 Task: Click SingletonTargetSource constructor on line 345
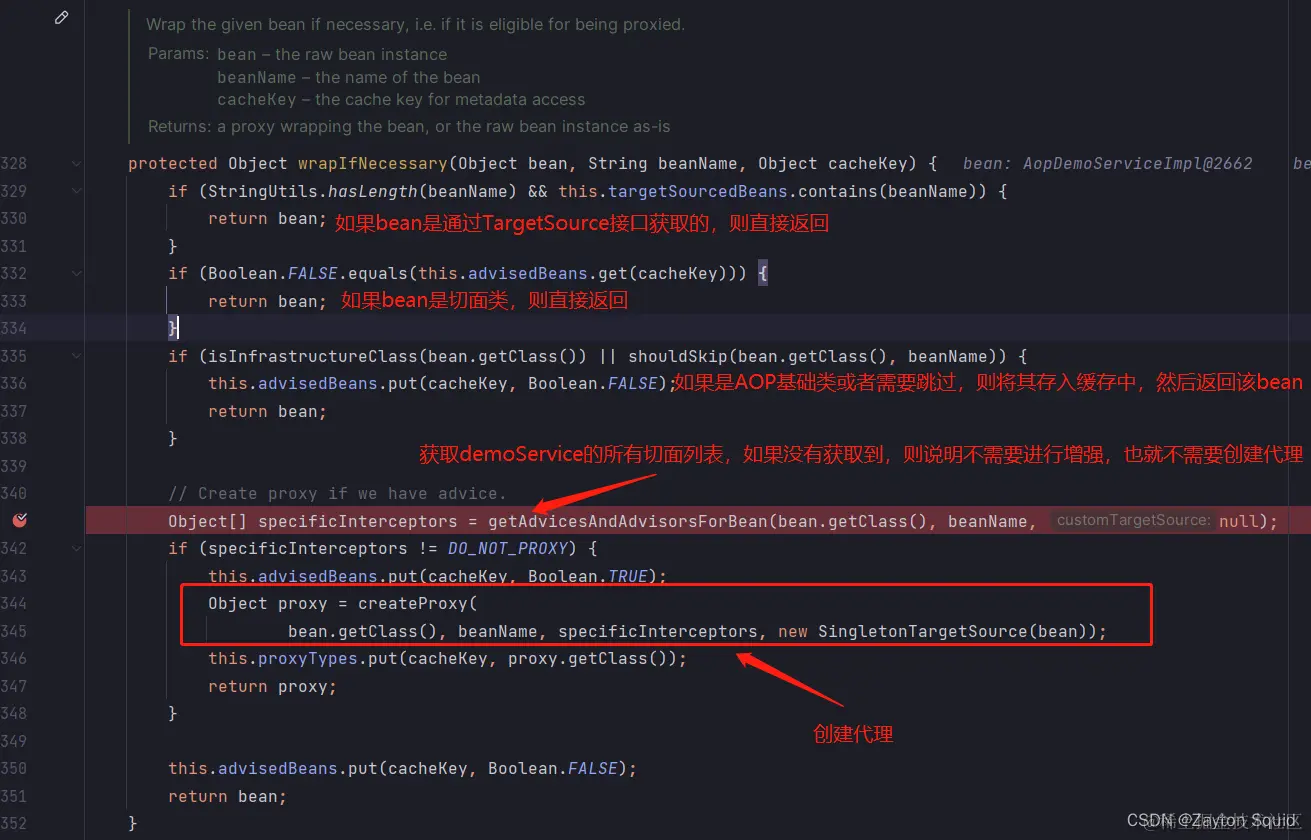click(x=922, y=631)
